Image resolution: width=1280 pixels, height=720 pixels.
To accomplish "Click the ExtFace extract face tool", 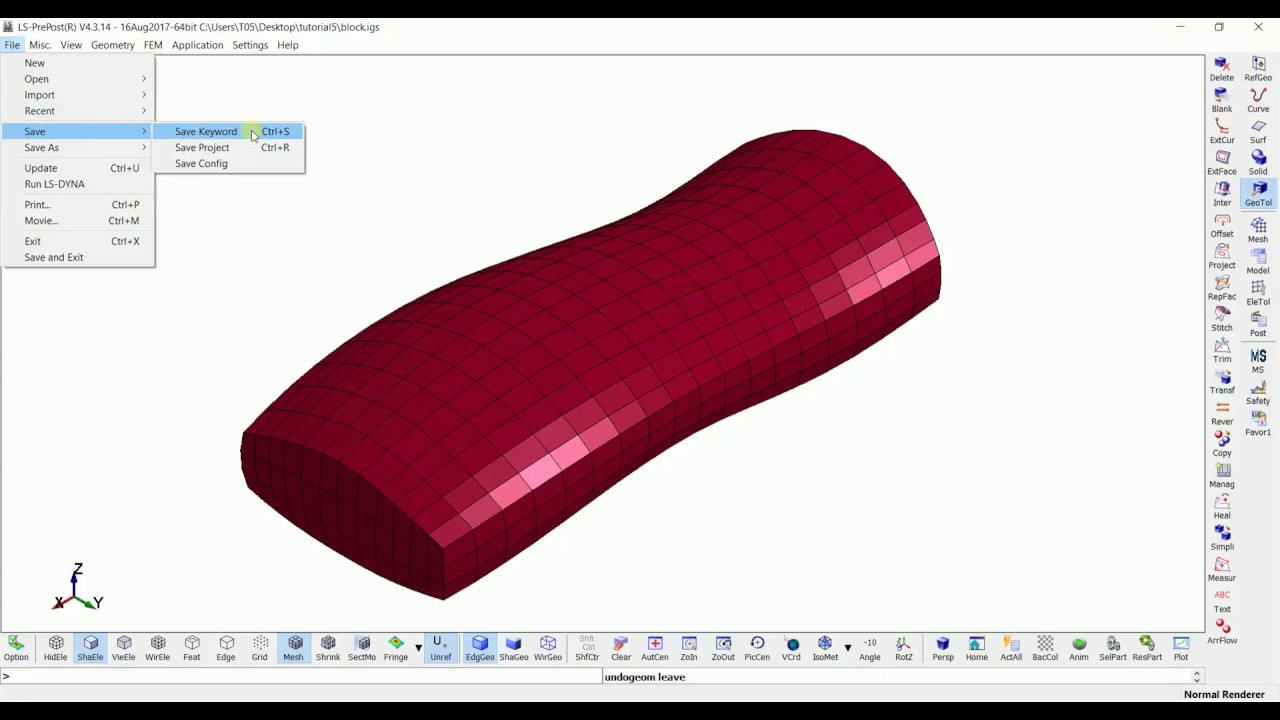I will click(x=1222, y=162).
